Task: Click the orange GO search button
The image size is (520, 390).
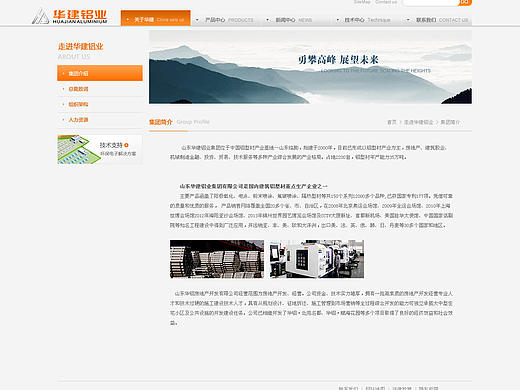Action: click(x=465, y=2)
